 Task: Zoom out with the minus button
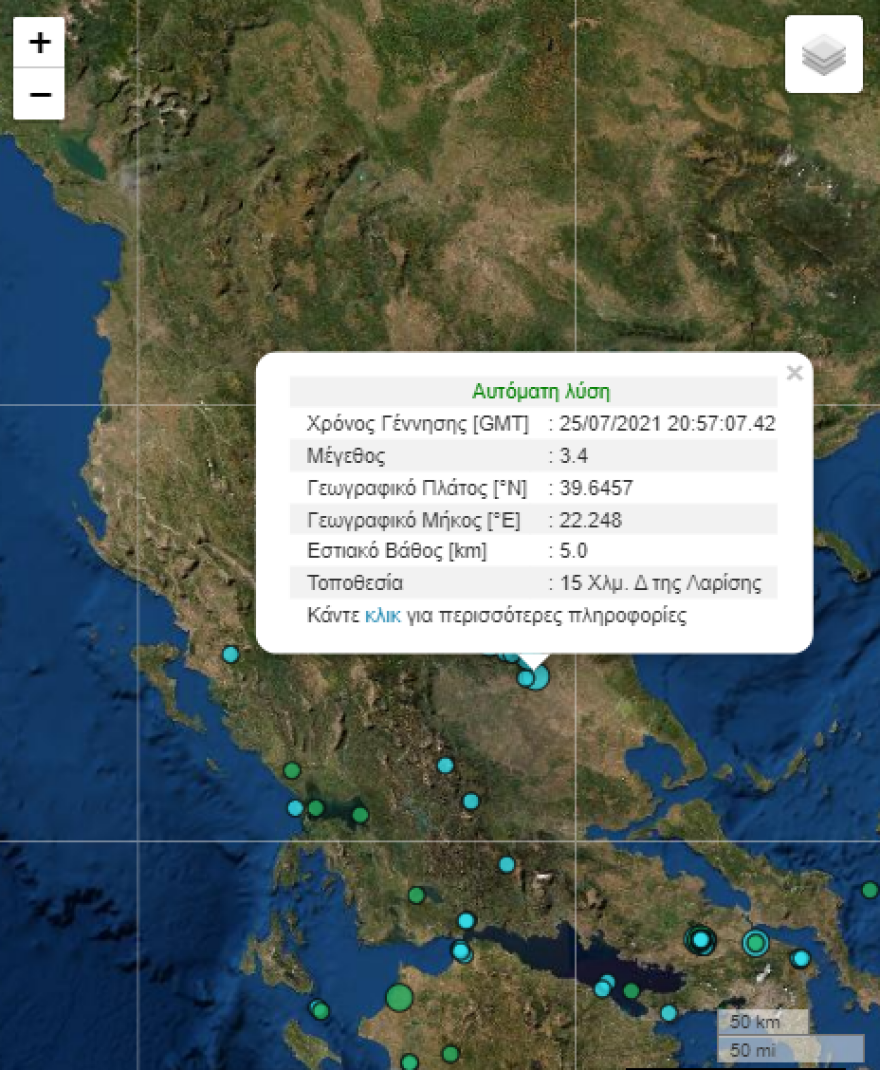(x=38, y=93)
